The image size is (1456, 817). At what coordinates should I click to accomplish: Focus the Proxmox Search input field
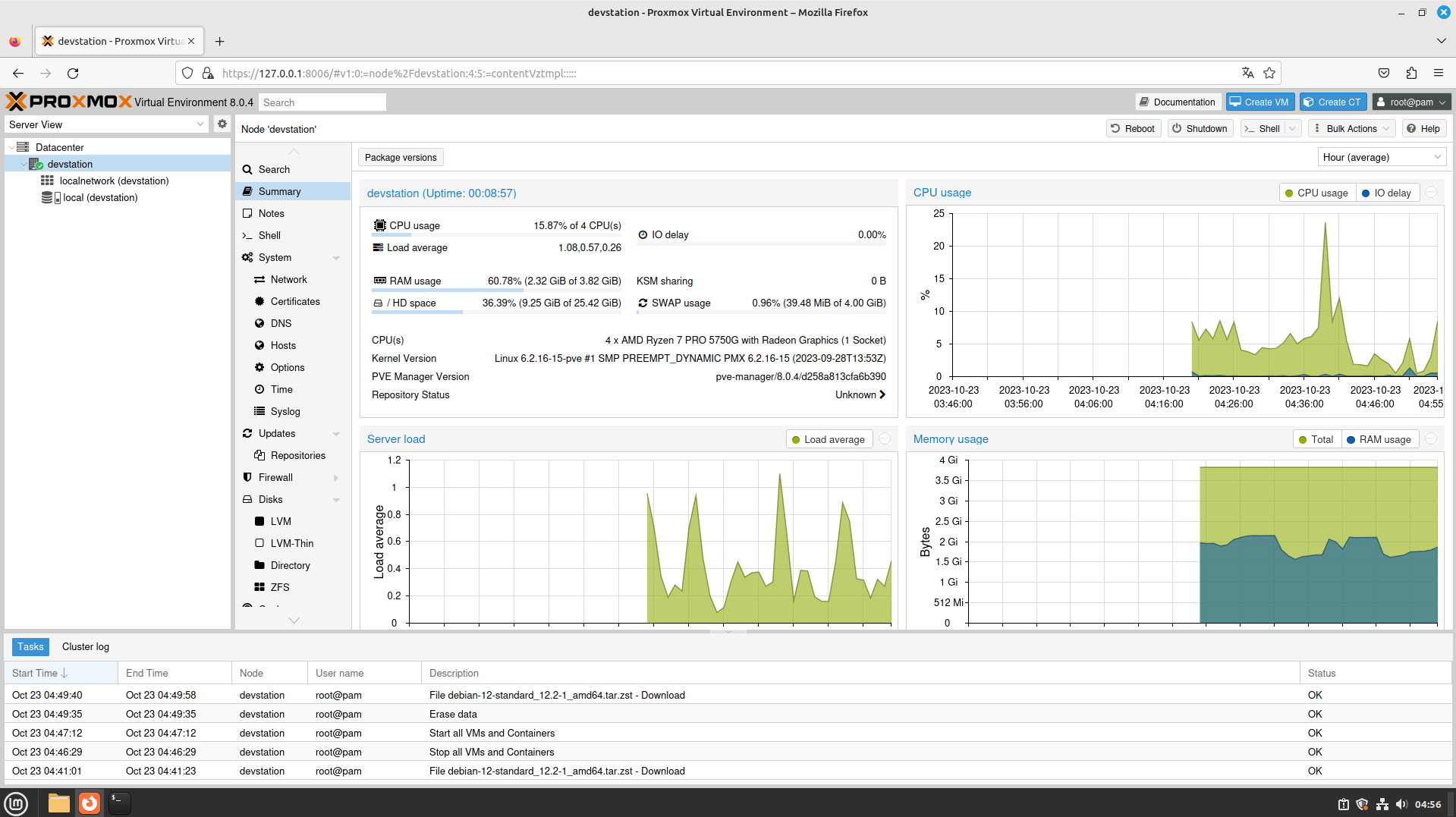[322, 102]
